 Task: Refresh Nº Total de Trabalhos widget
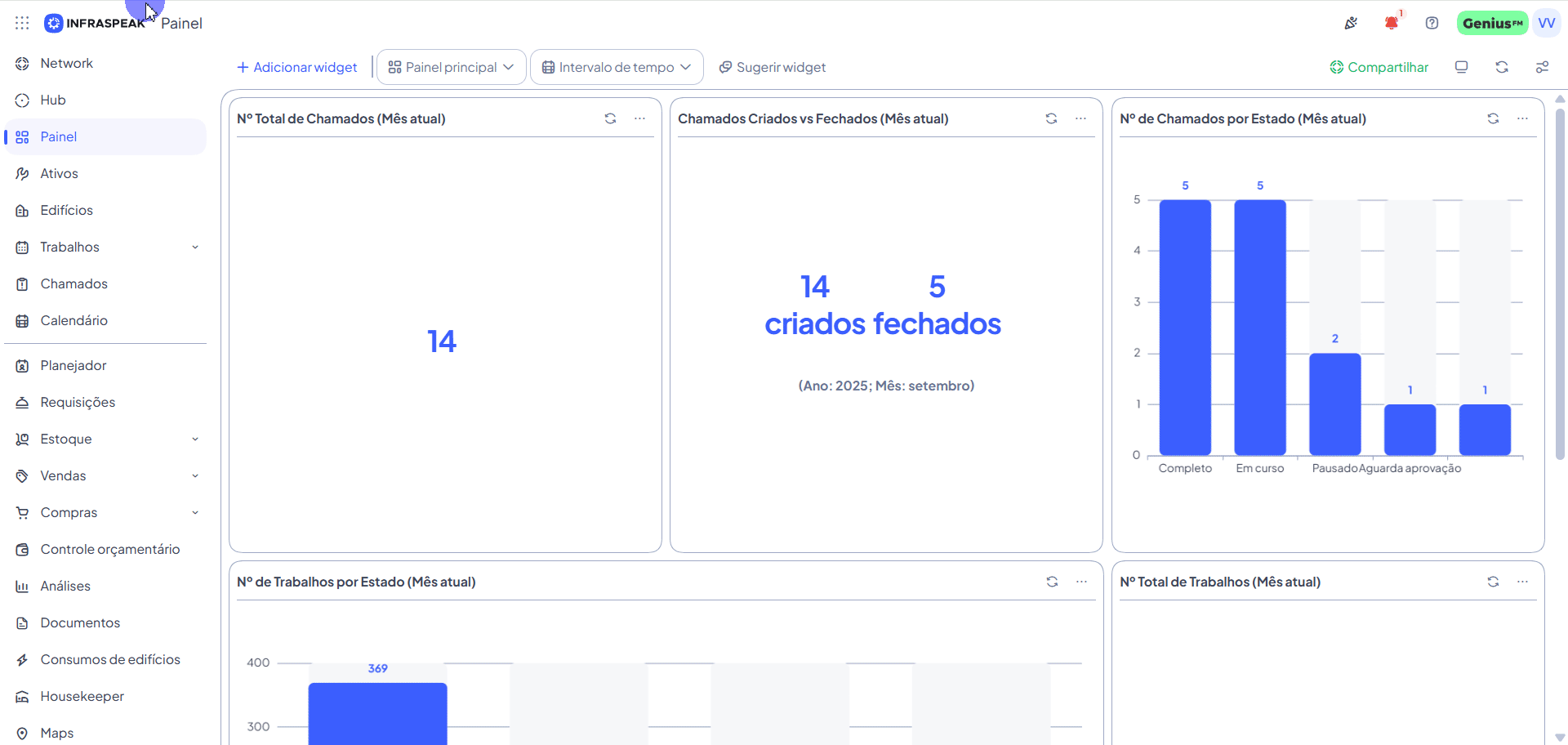1493,582
